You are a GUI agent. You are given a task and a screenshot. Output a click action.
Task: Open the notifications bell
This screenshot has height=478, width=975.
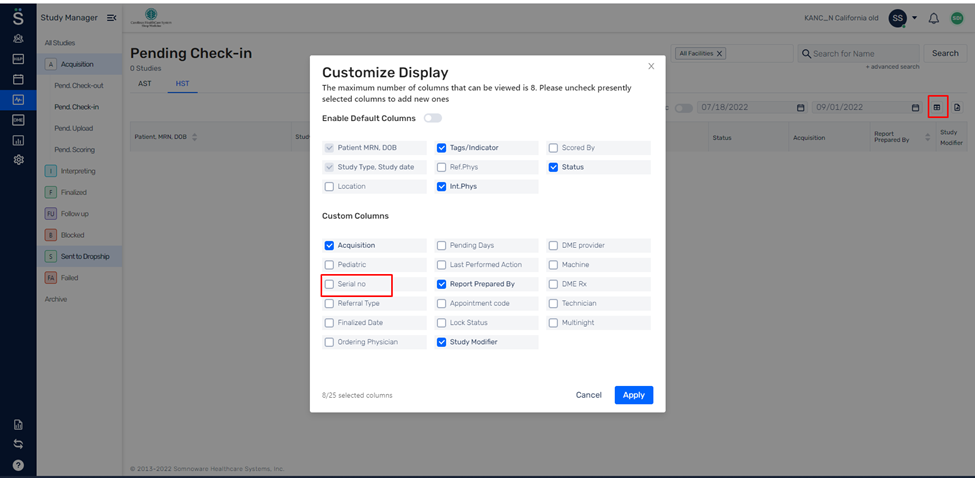(x=933, y=19)
